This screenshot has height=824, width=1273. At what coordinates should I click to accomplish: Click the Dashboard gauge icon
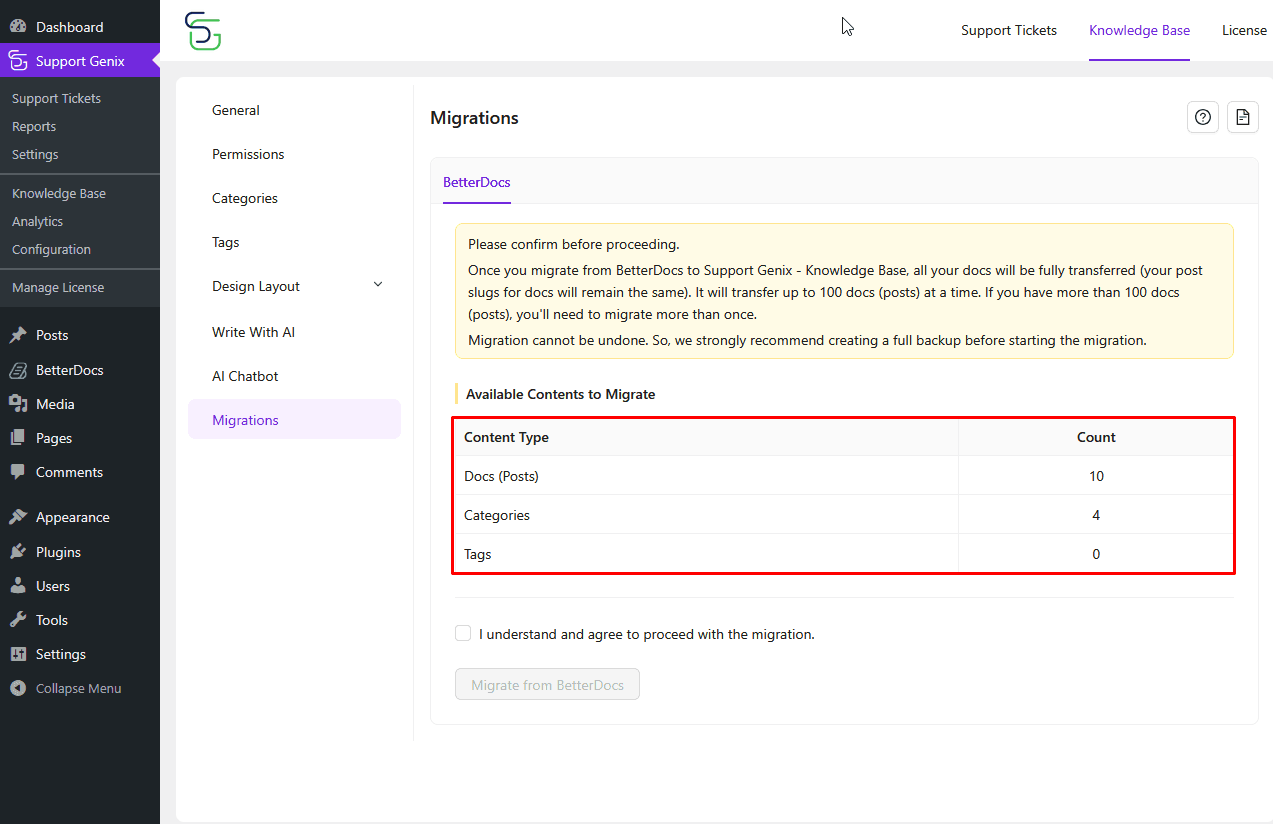pyautogui.click(x=18, y=27)
